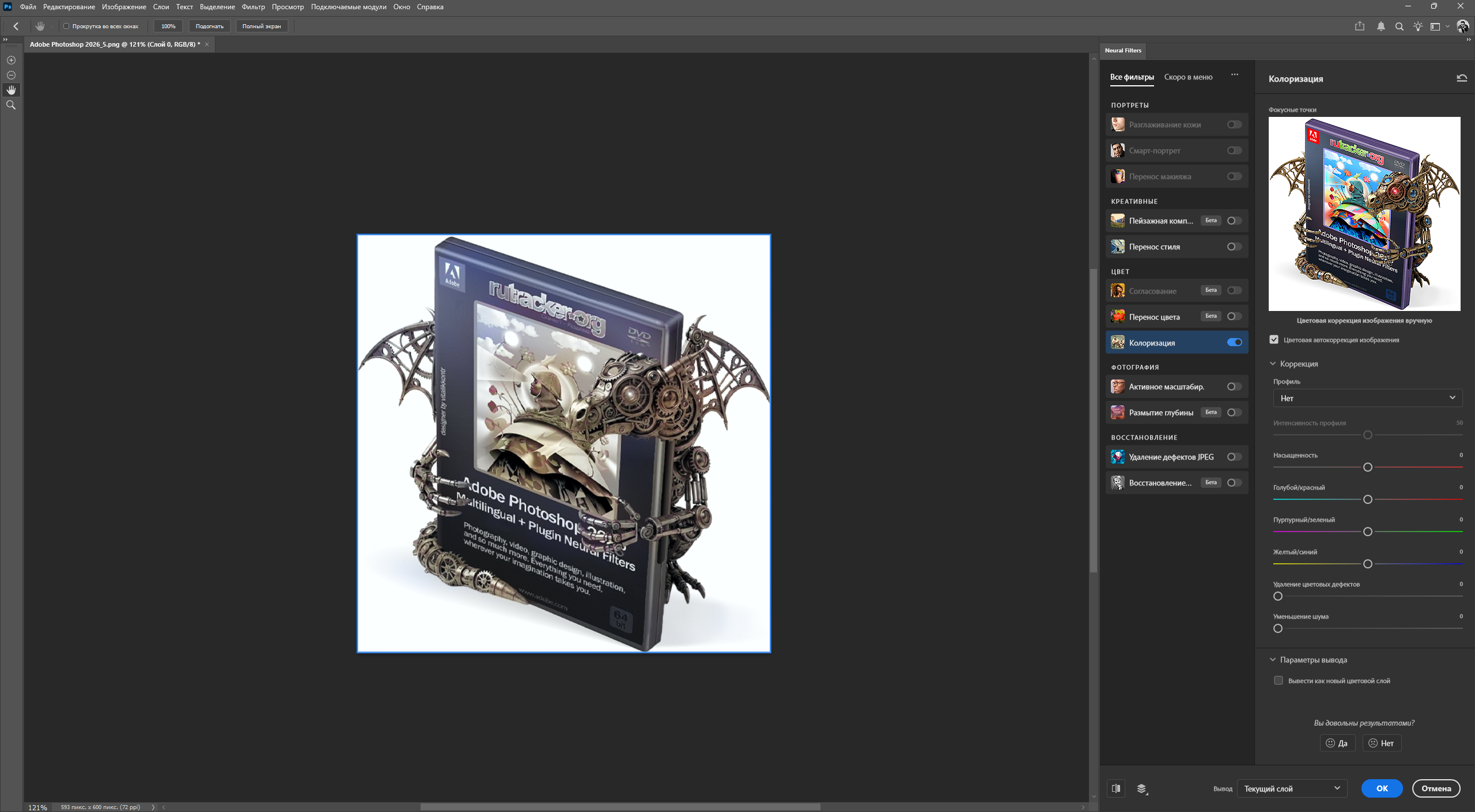Click the back arrow in the options bar
The width and height of the screenshot is (1475, 812).
16,26
